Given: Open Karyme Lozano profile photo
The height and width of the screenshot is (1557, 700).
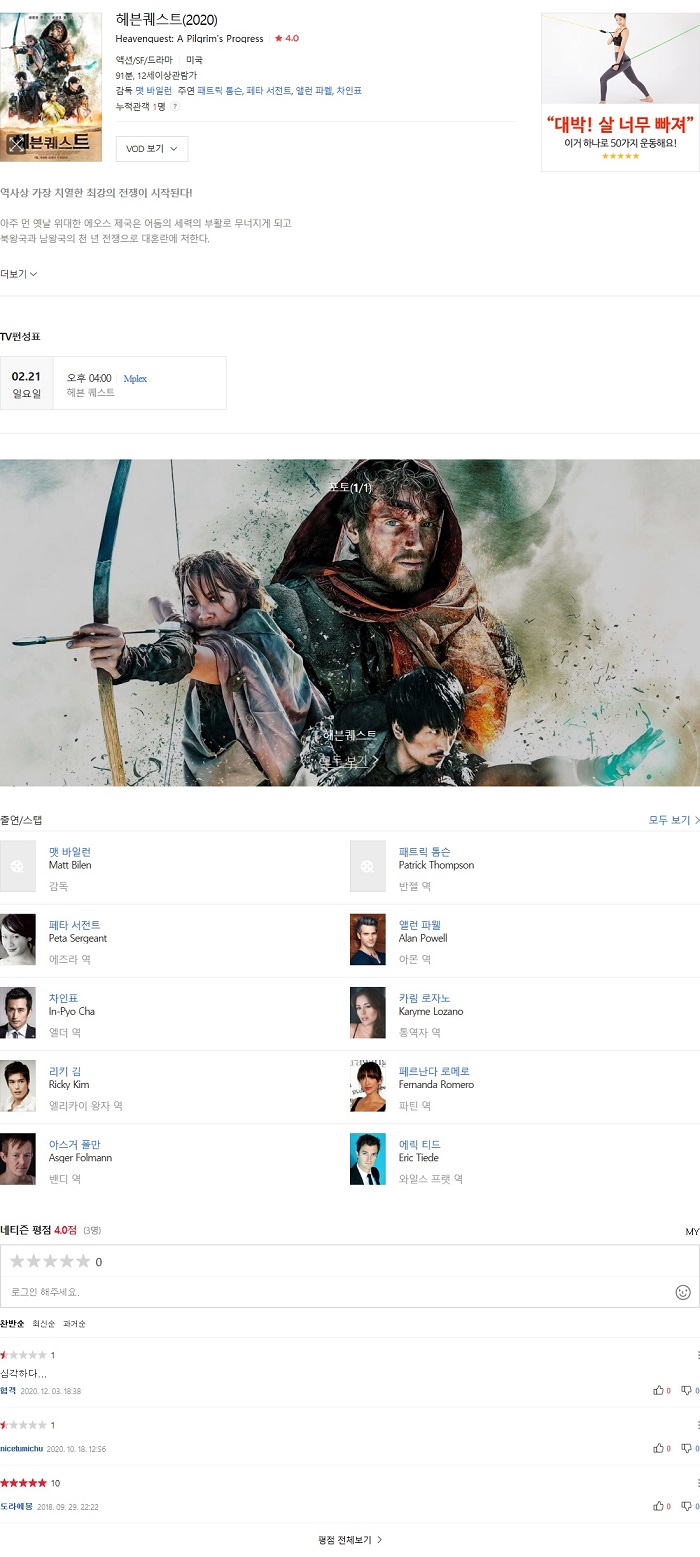Looking at the screenshot, I should 367,1012.
